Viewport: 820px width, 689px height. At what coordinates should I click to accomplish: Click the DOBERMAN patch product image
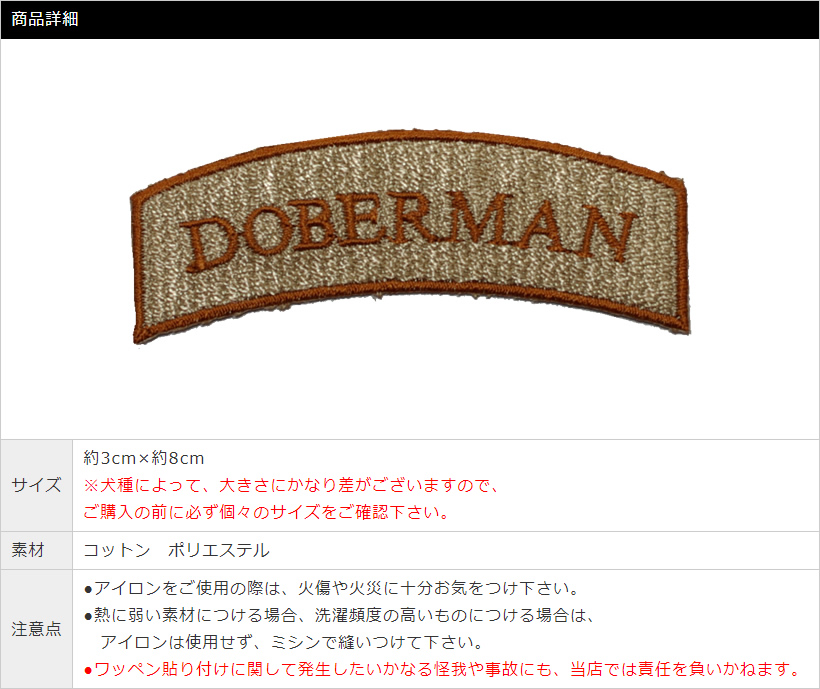point(410,236)
